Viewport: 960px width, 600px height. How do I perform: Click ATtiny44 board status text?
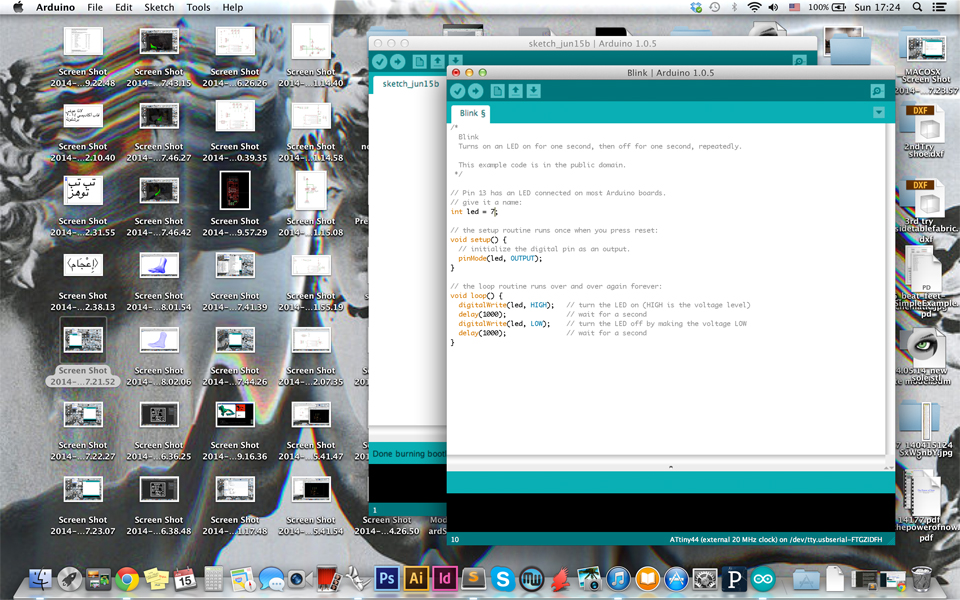point(776,539)
